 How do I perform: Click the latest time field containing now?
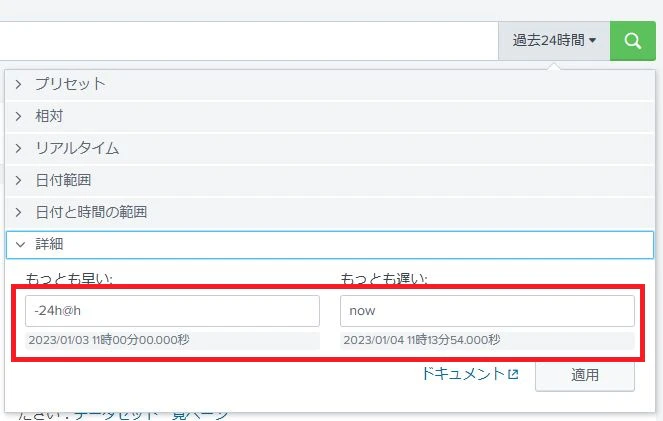(487, 311)
